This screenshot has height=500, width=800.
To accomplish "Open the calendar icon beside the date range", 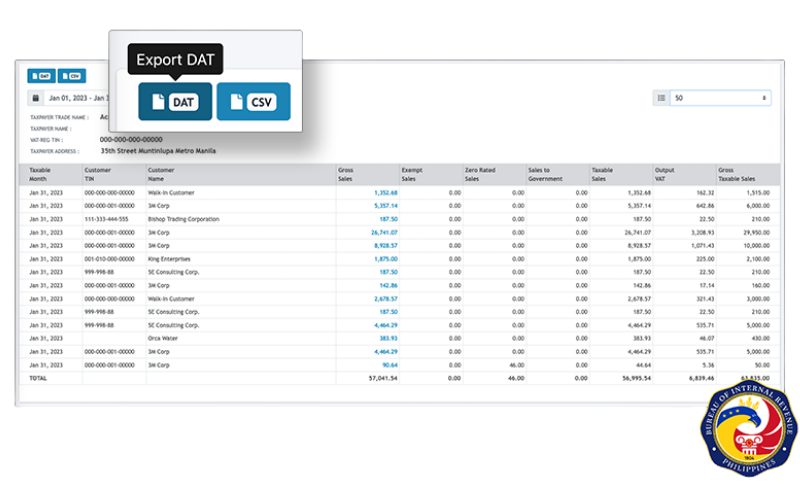I will coord(36,99).
